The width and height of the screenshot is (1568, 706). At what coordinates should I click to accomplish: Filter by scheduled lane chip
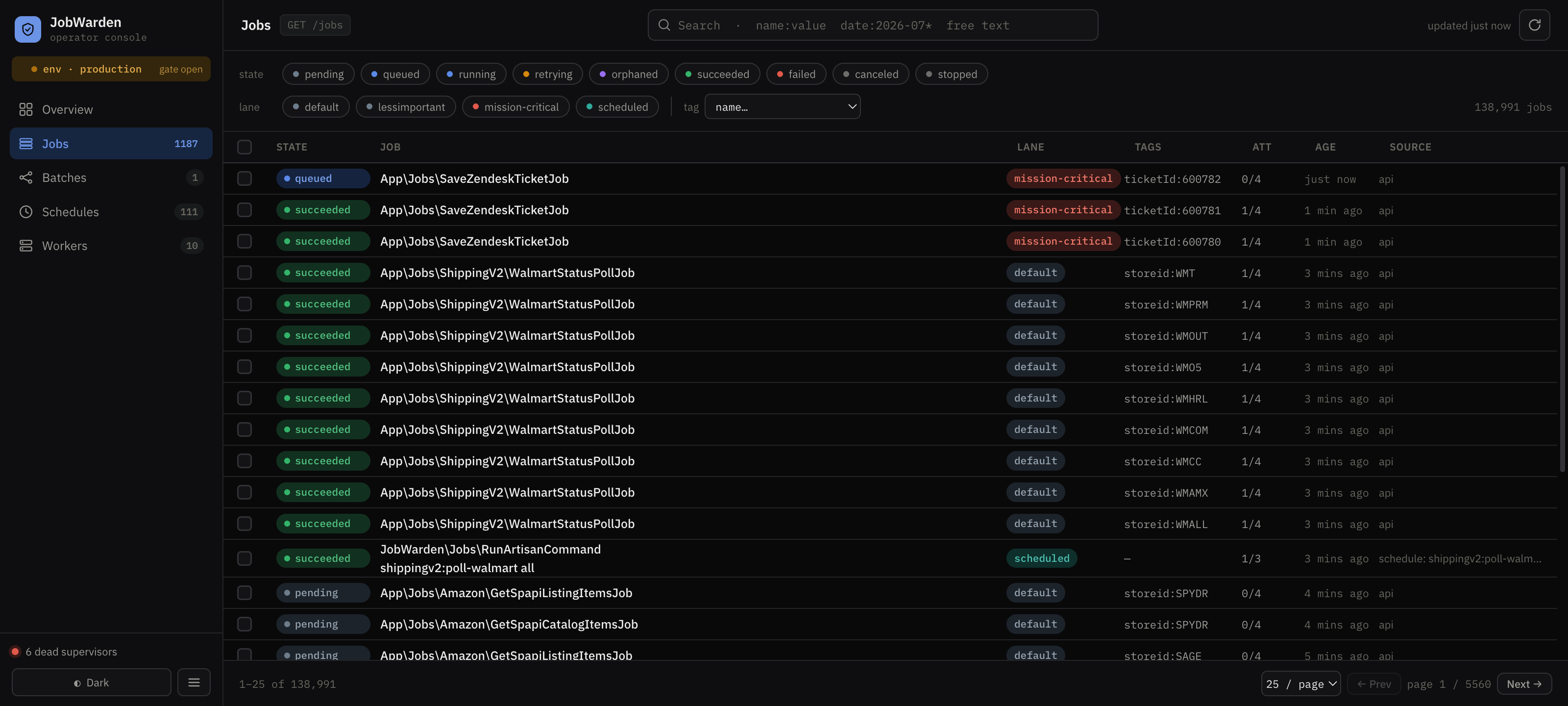click(617, 106)
